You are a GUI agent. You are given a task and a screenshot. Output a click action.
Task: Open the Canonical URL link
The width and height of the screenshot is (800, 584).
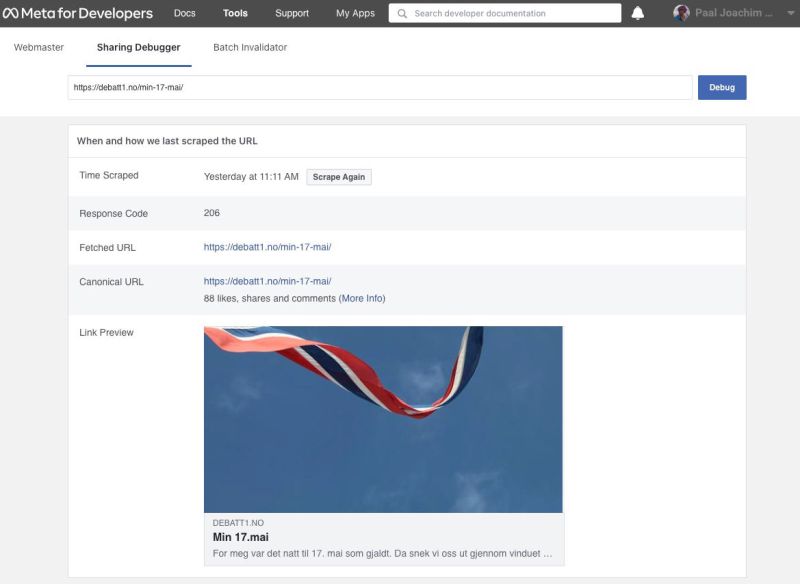[x=267, y=281]
